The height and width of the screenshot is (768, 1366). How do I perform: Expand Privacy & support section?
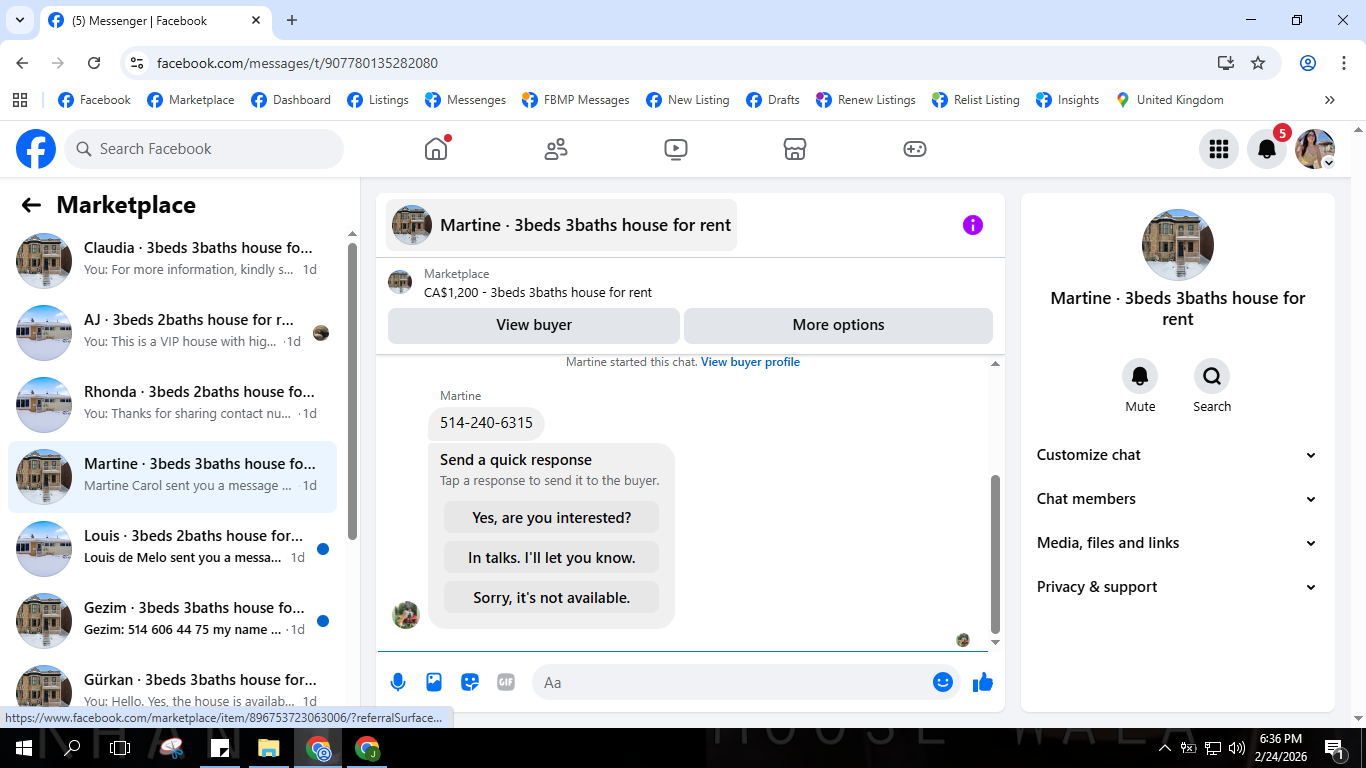[1178, 587]
